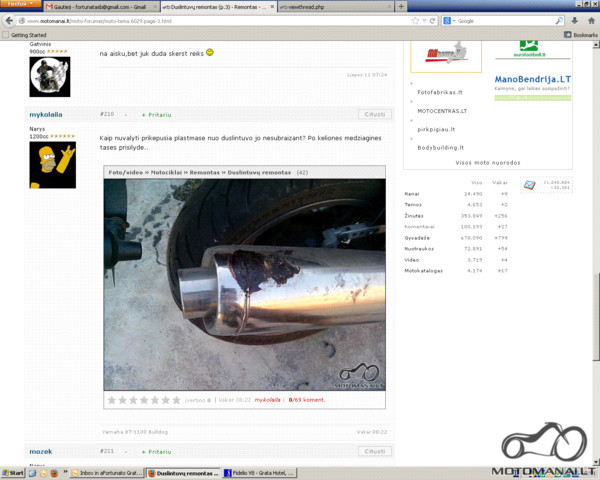Go to the Firefox home page icon

point(591,21)
